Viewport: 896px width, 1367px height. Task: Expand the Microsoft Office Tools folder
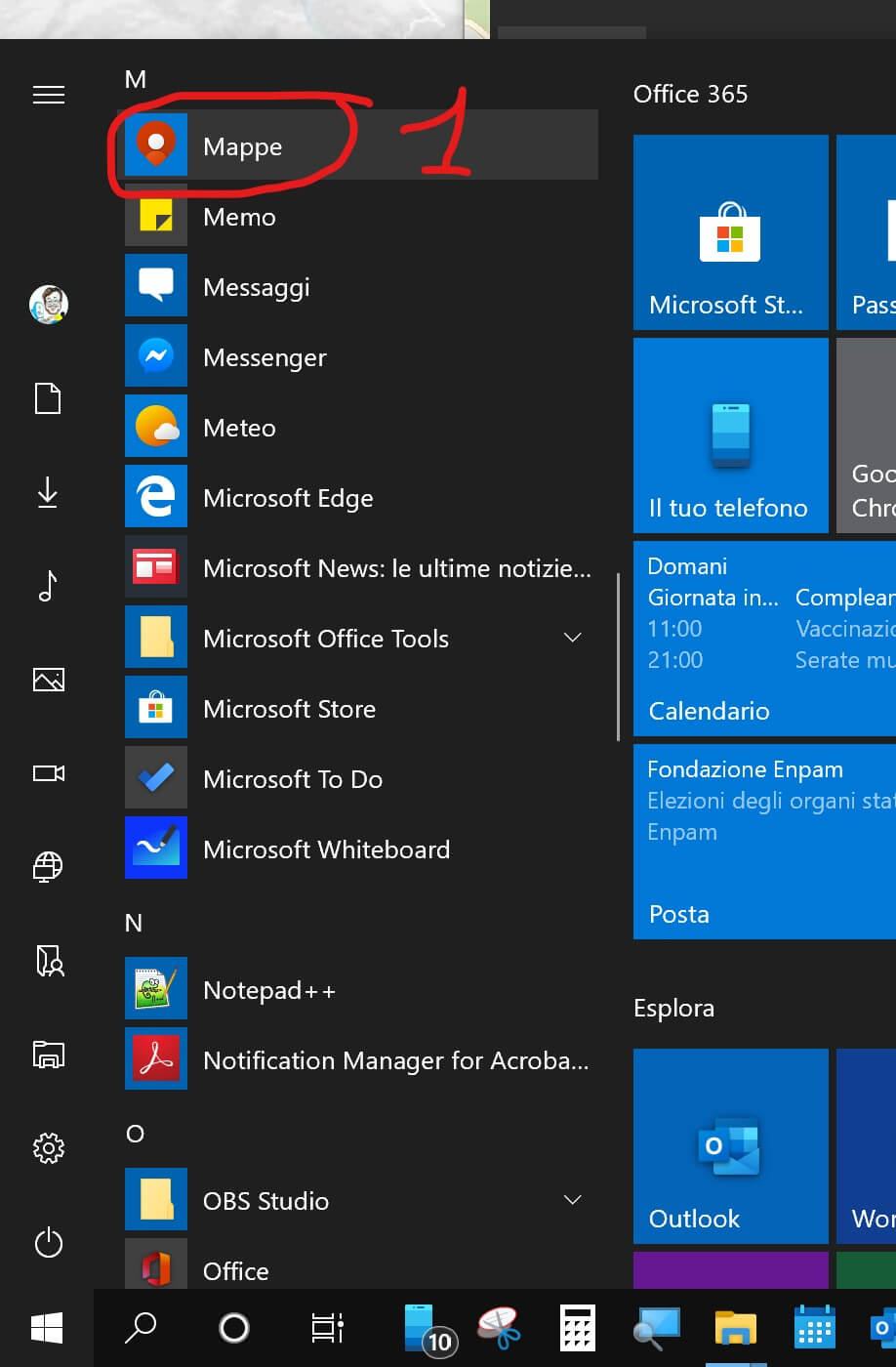point(573,639)
